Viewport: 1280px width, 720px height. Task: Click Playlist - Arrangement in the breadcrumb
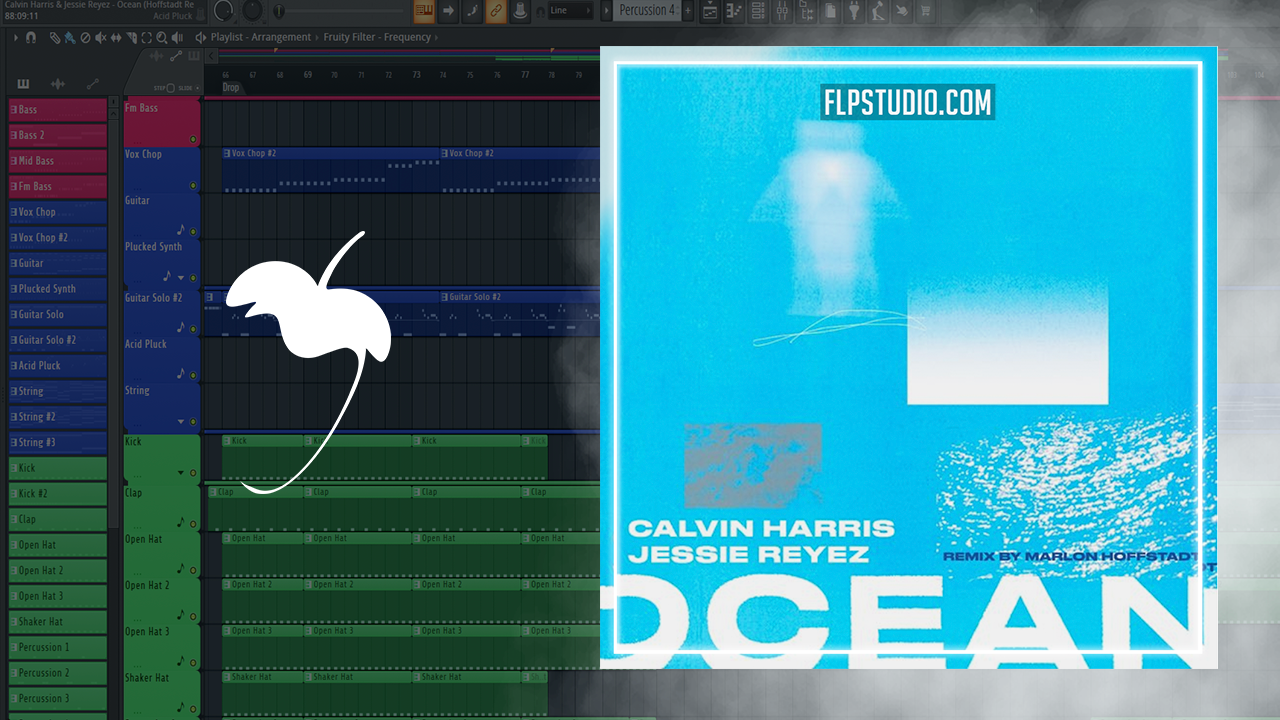pos(263,38)
